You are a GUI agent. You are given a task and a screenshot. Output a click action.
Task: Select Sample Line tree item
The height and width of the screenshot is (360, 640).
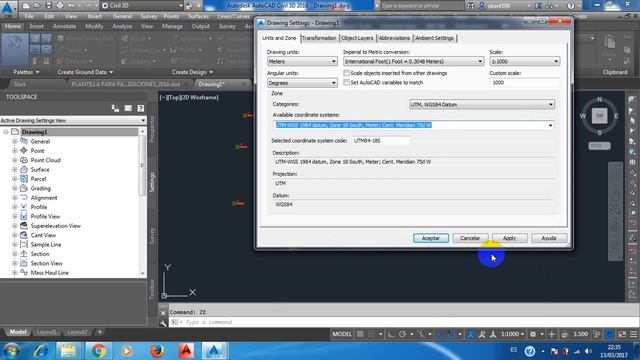46,244
